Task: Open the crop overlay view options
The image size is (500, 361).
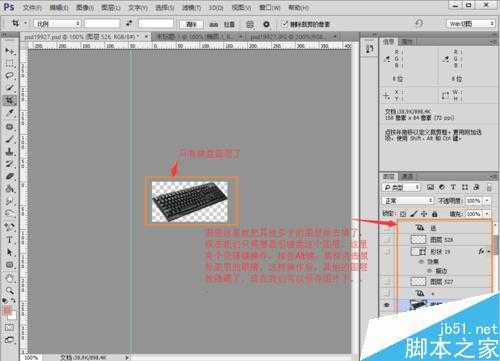Action: click(x=250, y=24)
